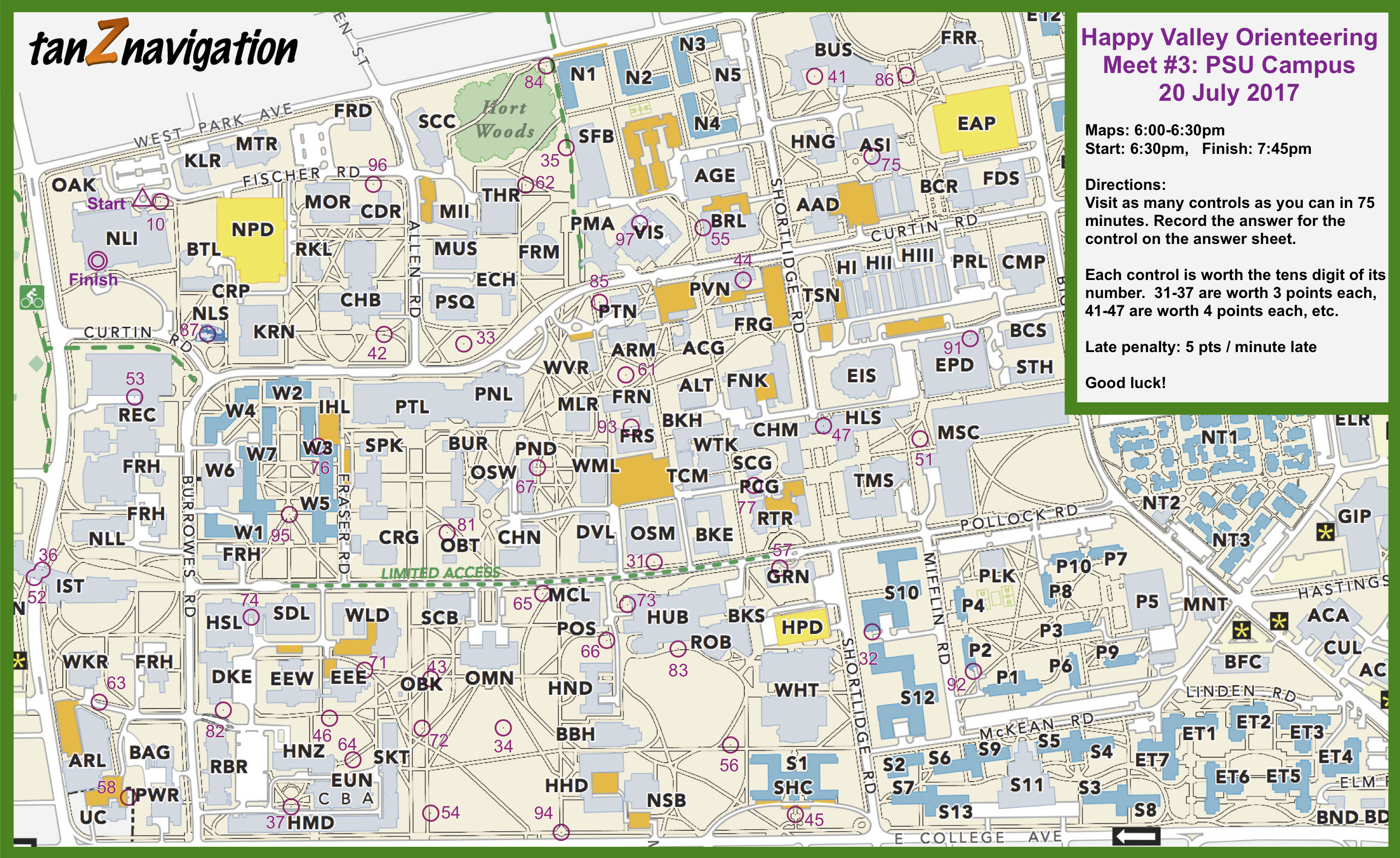1400x858 pixels.
Task: Click the black left-arrow icon at bottom
Action: pyautogui.click(x=1136, y=836)
